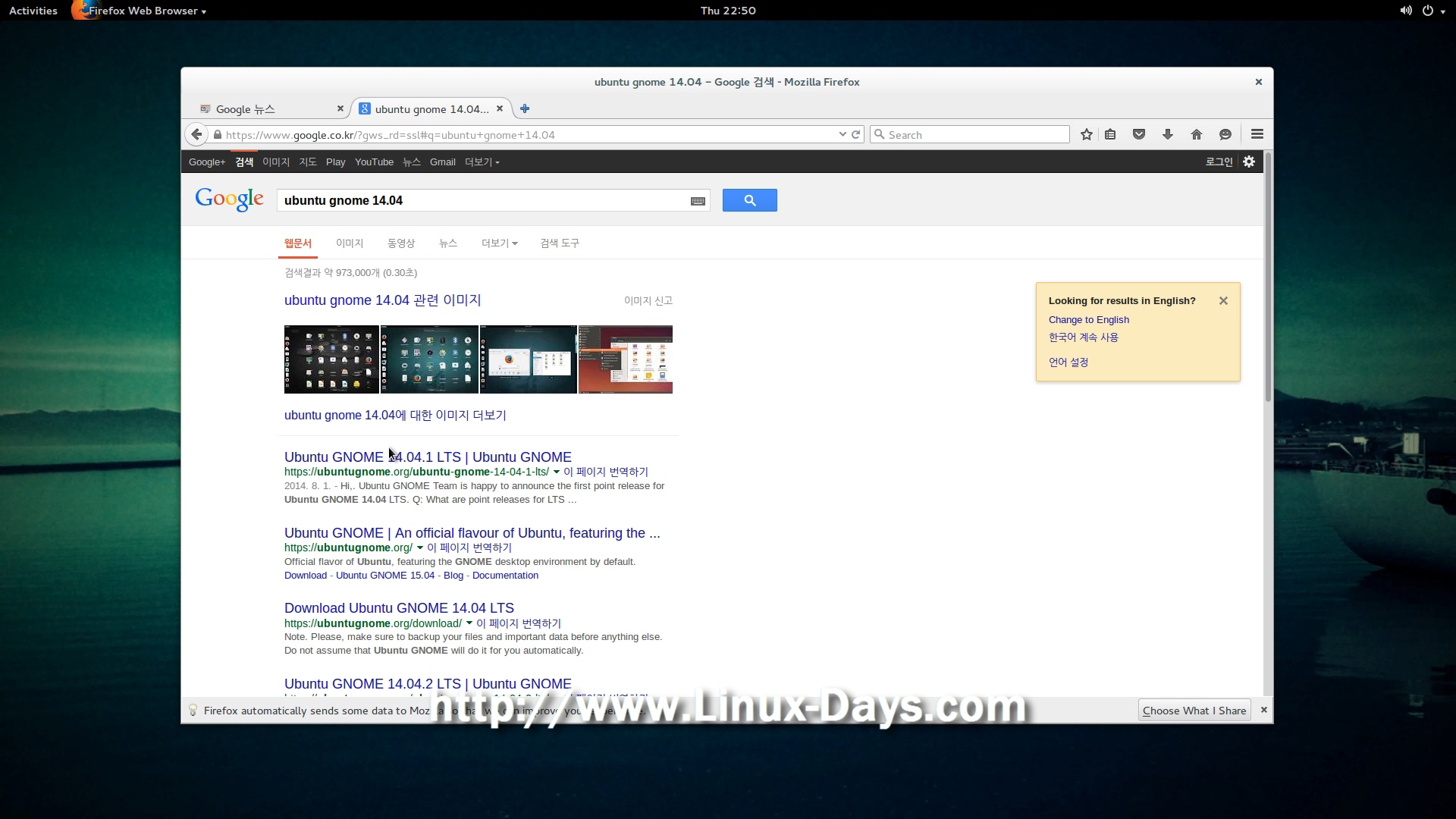The height and width of the screenshot is (819, 1456).
Task: Open 검색 도구 search tools
Action: point(560,243)
